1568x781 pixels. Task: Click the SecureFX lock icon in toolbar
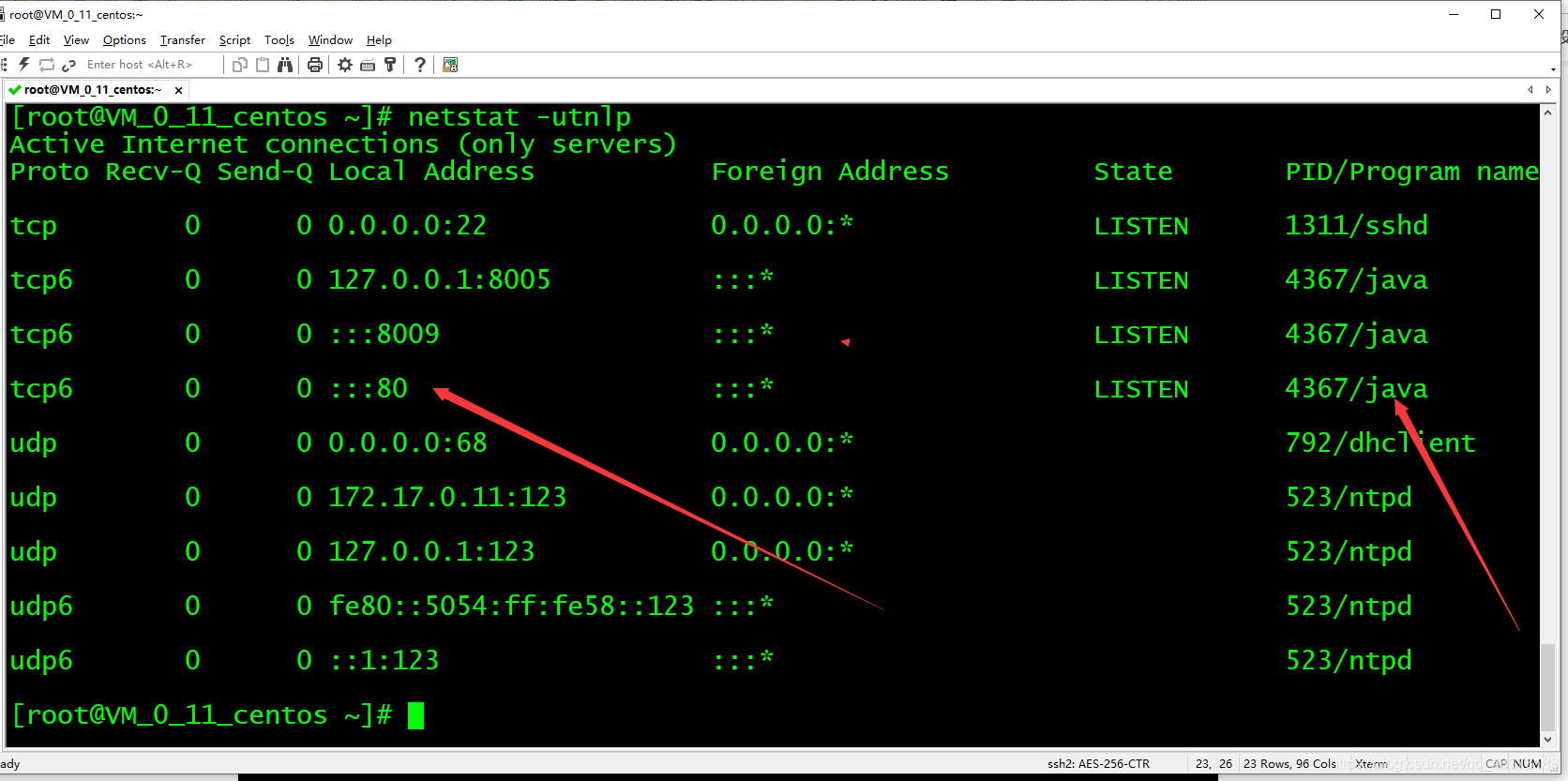click(x=450, y=65)
